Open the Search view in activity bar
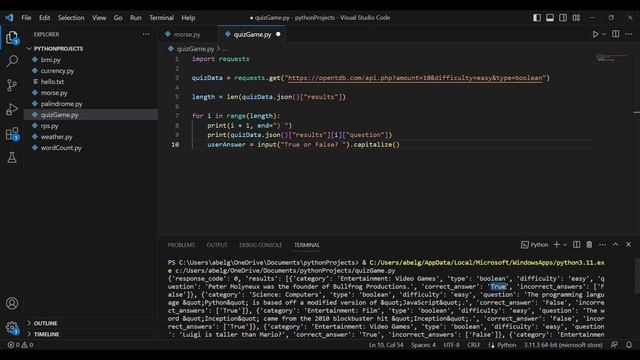Image resolution: width=640 pixels, height=360 pixels. tap(12, 61)
